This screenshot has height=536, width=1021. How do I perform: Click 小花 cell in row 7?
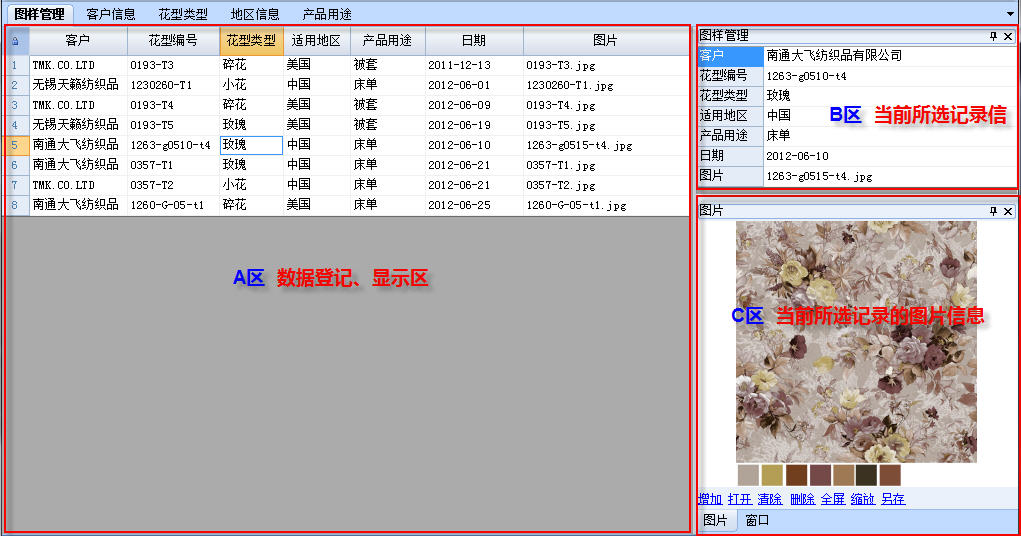pyautogui.click(x=251, y=185)
